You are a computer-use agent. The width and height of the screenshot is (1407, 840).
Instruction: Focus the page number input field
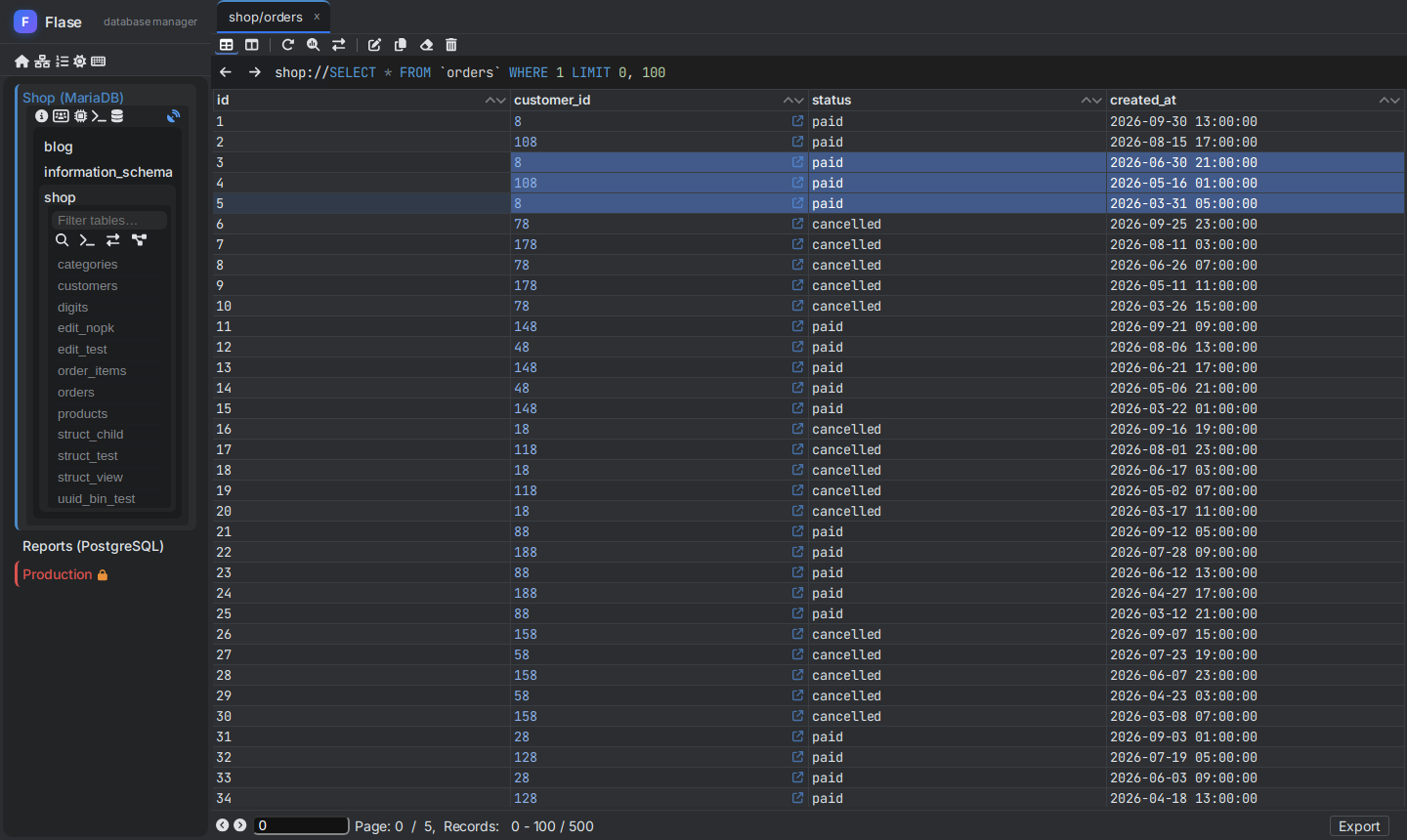pyautogui.click(x=301, y=825)
